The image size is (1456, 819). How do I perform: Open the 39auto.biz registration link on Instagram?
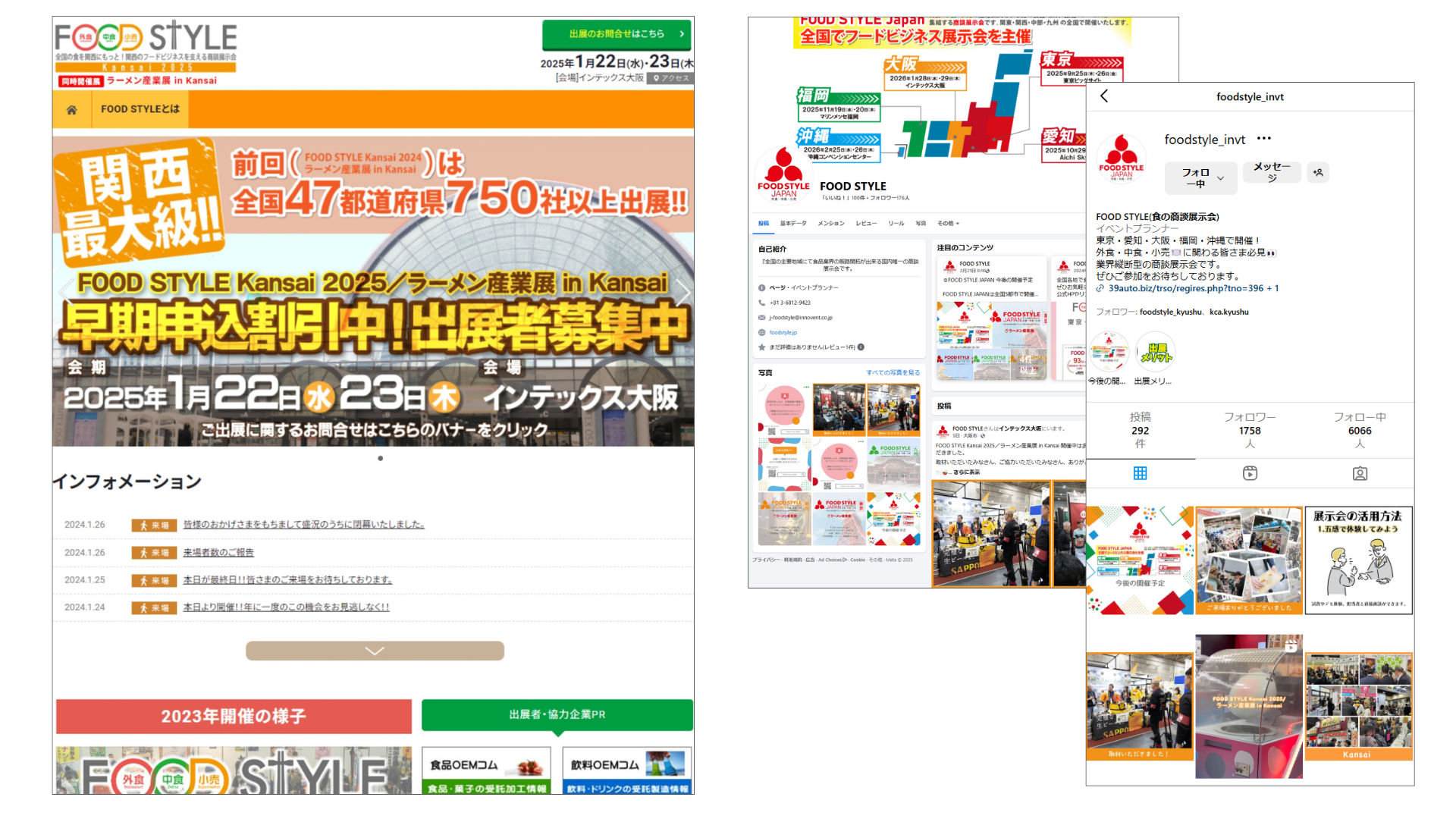[1194, 288]
